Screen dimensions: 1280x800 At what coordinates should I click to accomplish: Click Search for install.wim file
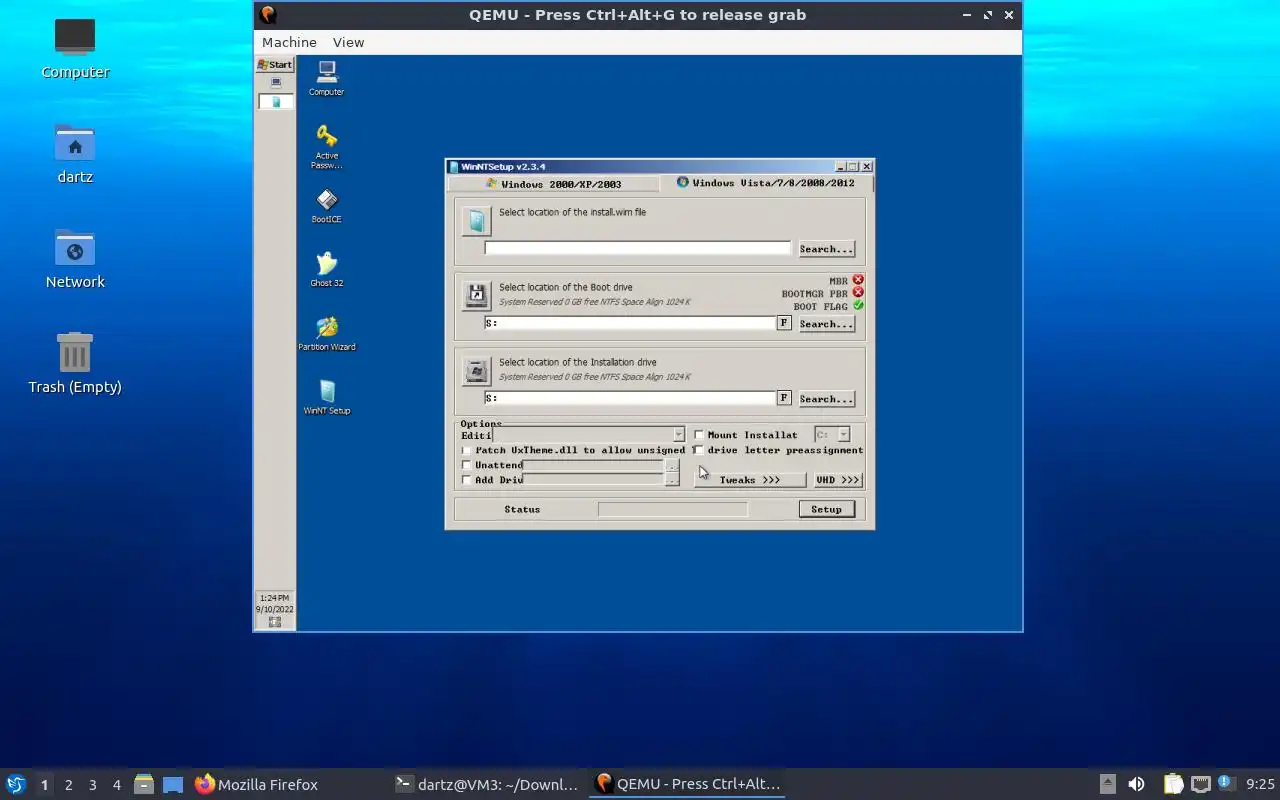pyautogui.click(x=826, y=249)
